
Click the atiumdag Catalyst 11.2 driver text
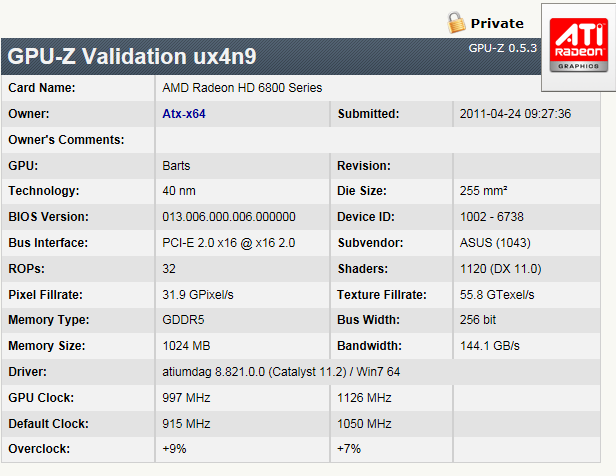[281, 372]
